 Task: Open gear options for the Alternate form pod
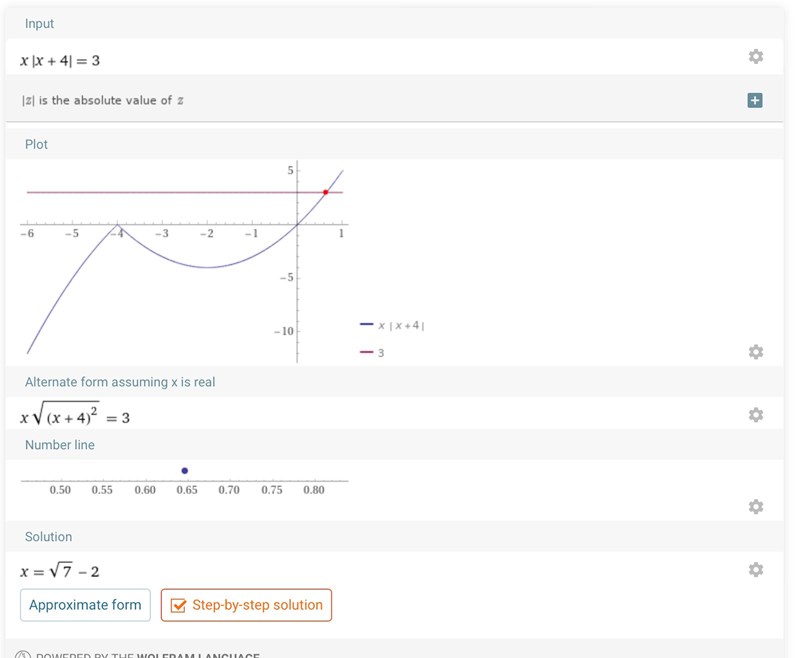click(756, 414)
